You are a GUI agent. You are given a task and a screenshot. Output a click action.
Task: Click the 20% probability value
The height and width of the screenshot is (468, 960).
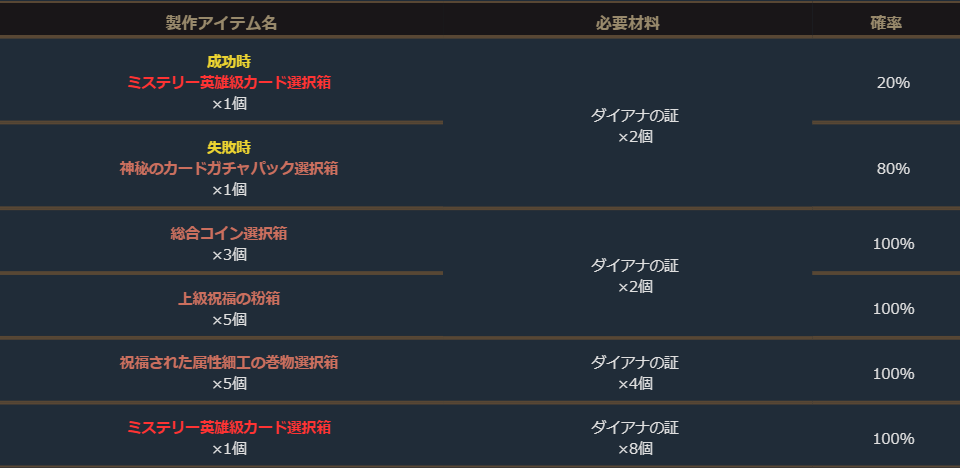(893, 83)
